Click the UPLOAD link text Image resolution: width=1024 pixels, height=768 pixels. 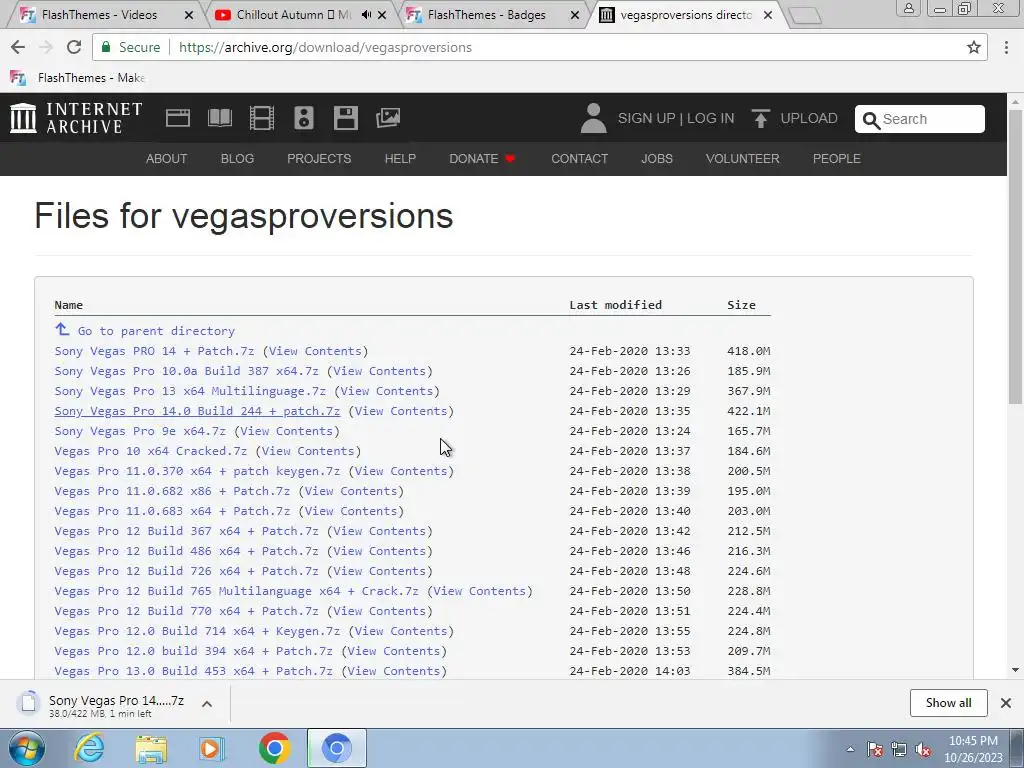(809, 118)
